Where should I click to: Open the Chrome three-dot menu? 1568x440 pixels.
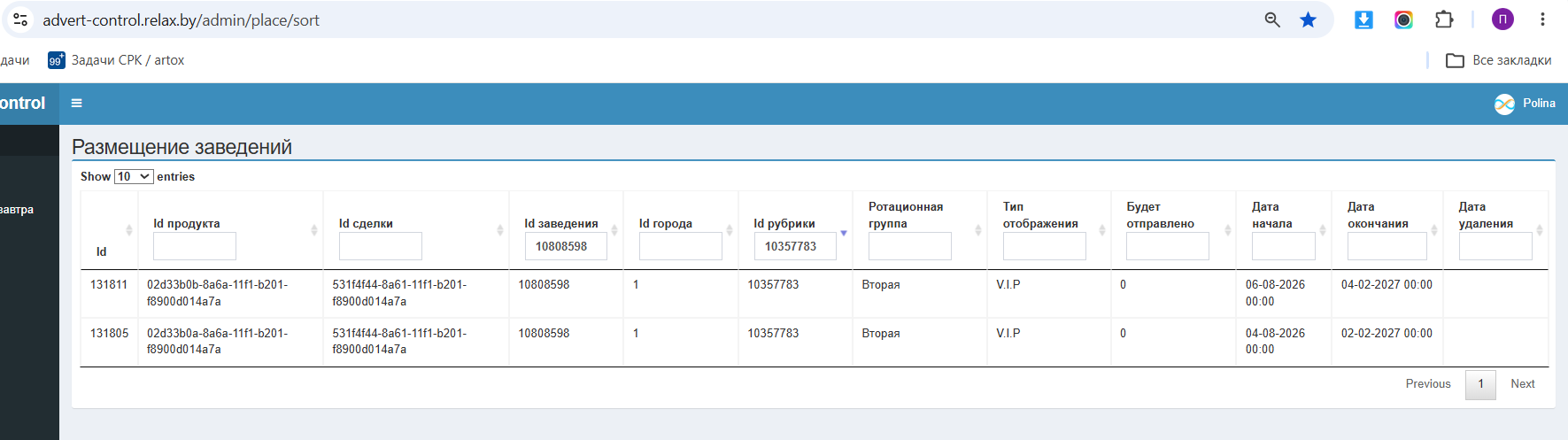tap(1542, 19)
